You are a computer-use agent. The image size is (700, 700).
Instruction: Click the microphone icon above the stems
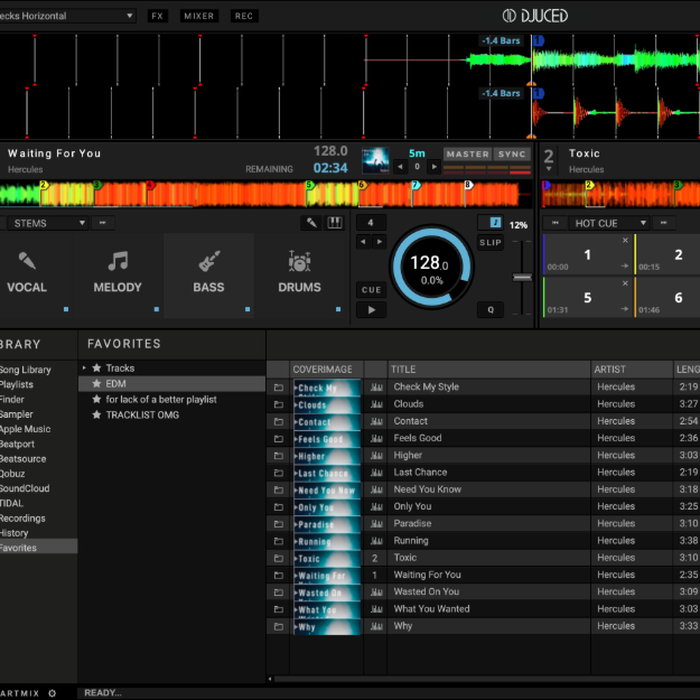point(312,222)
